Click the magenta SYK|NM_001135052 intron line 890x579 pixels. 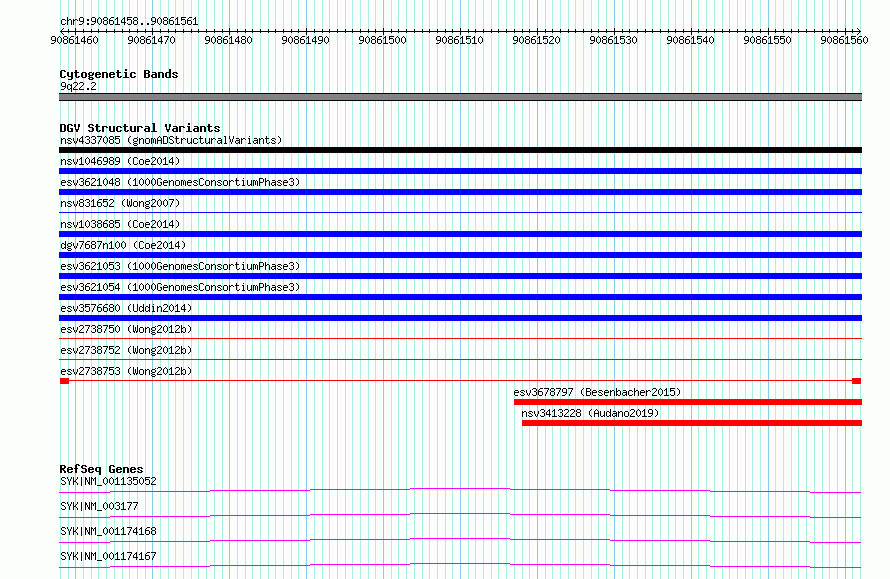(460, 490)
